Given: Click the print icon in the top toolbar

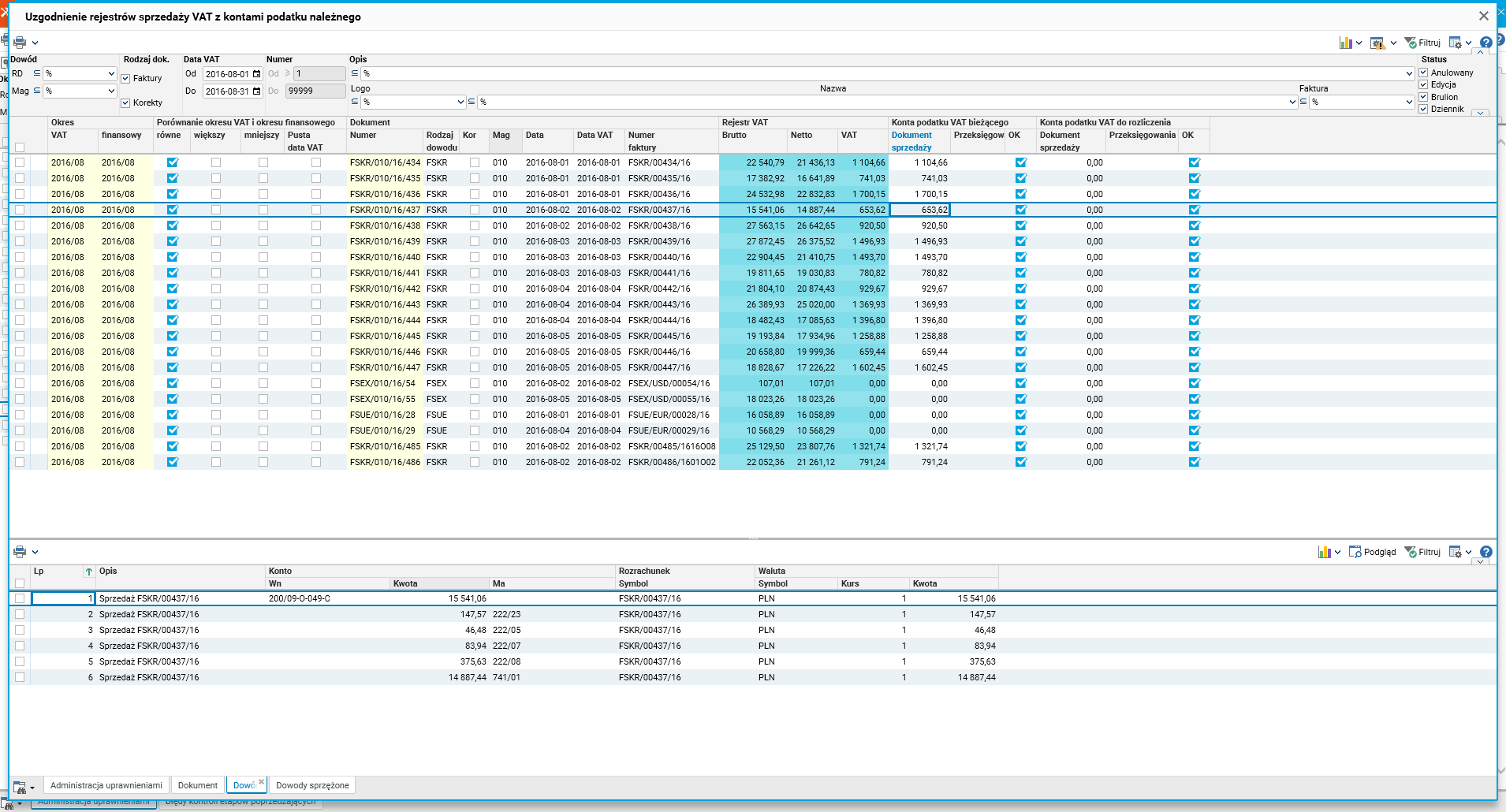Looking at the screenshot, I should (20, 43).
